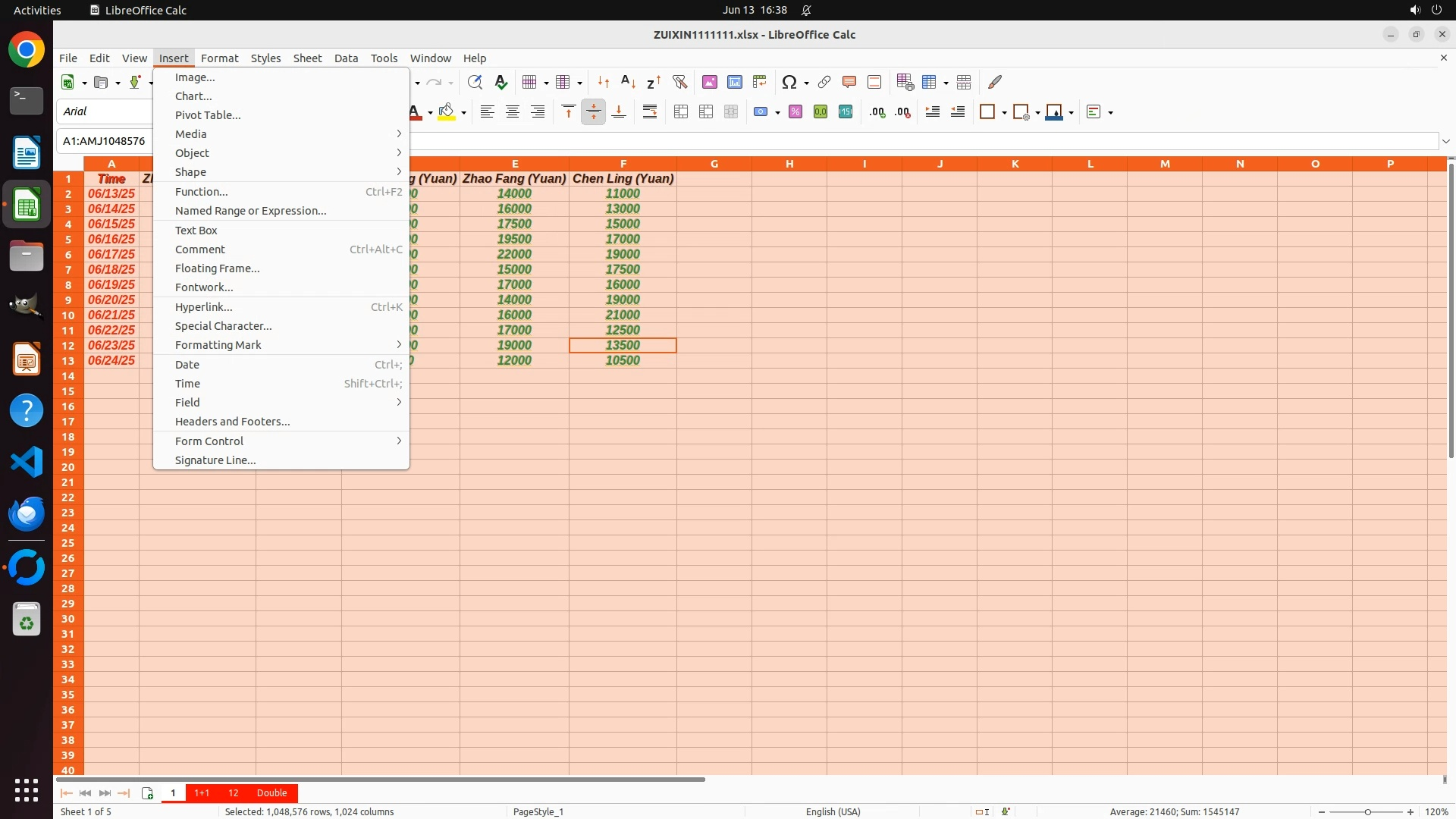The image size is (1456, 819).
Task: Open the Borders dropdown arrow
Action: pyautogui.click(x=1004, y=112)
